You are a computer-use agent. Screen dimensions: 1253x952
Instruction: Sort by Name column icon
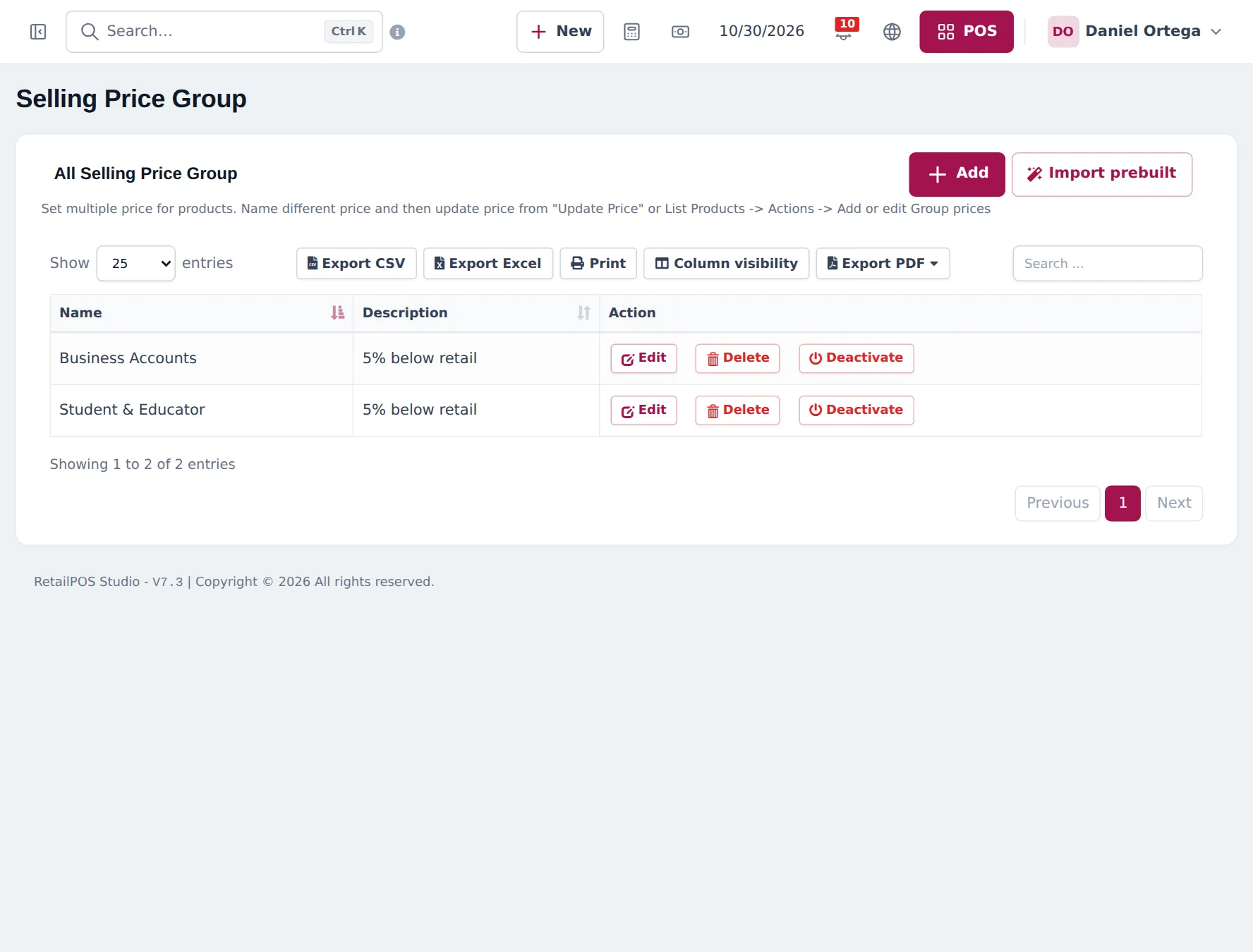pos(338,312)
